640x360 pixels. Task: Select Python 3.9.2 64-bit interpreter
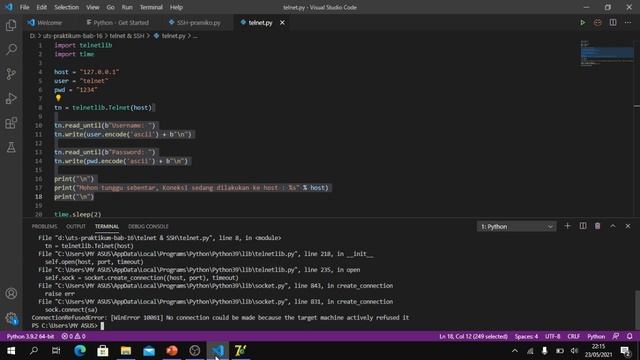click(30, 336)
